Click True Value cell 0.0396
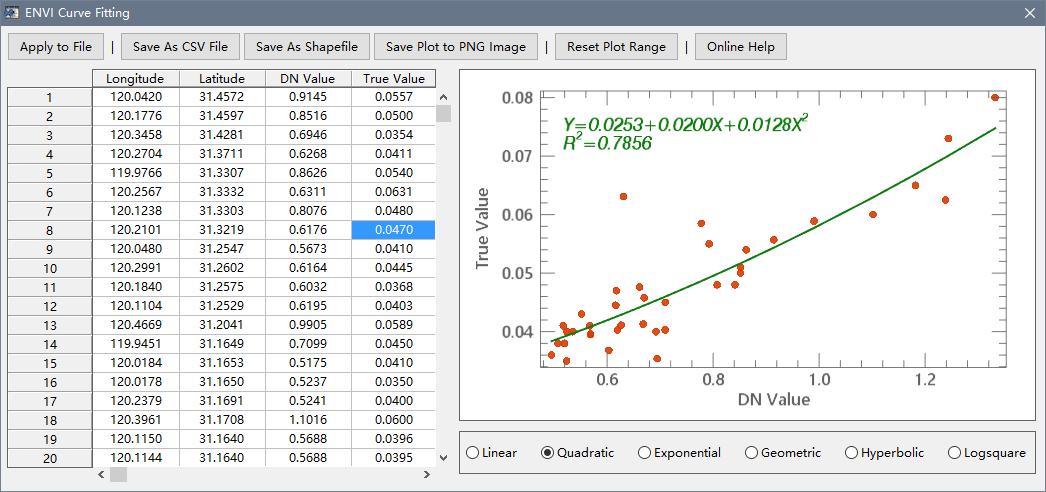 point(394,439)
